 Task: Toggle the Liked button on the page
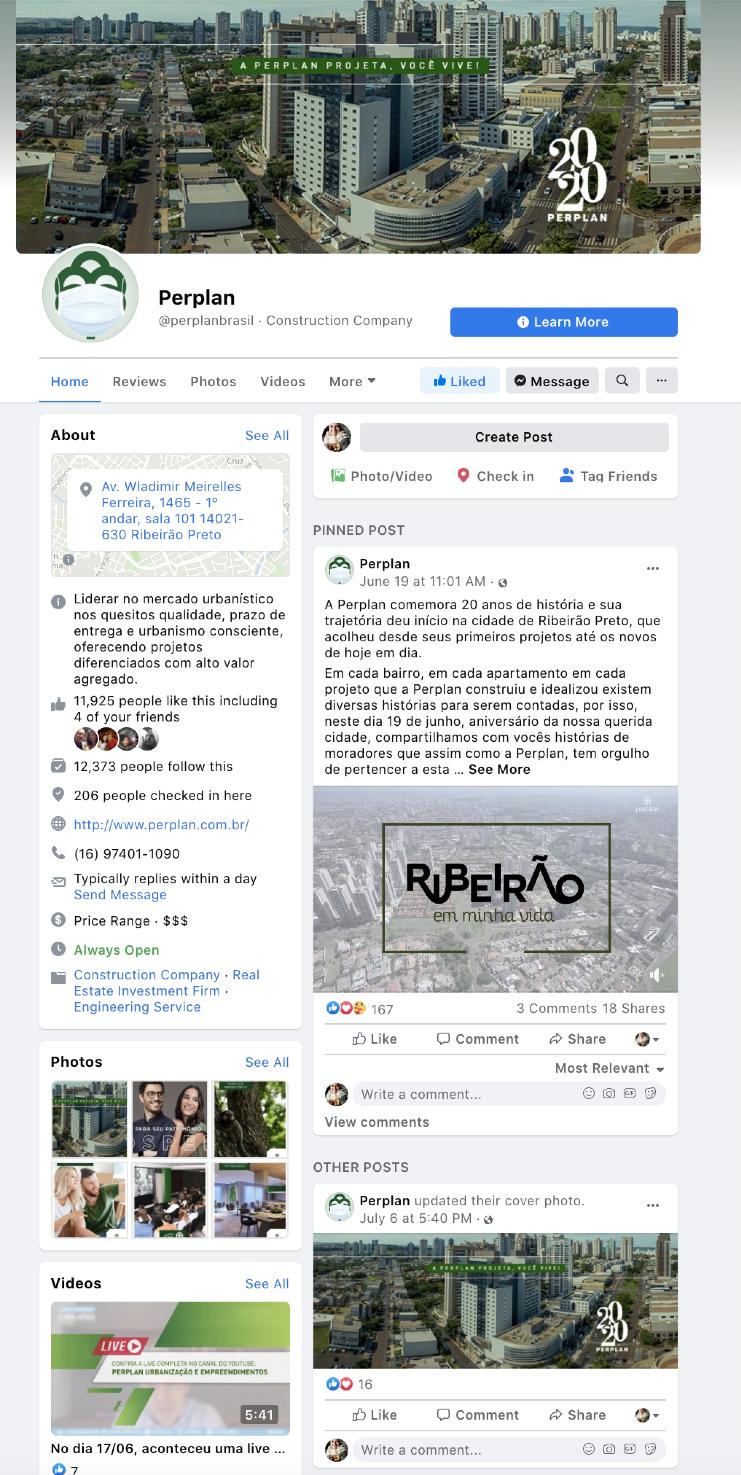click(459, 380)
